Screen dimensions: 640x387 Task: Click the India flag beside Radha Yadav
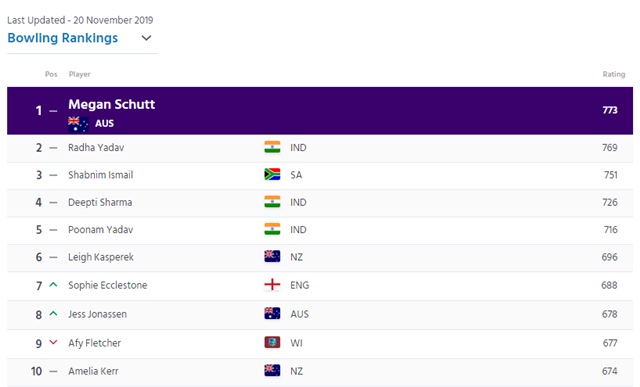(x=272, y=147)
